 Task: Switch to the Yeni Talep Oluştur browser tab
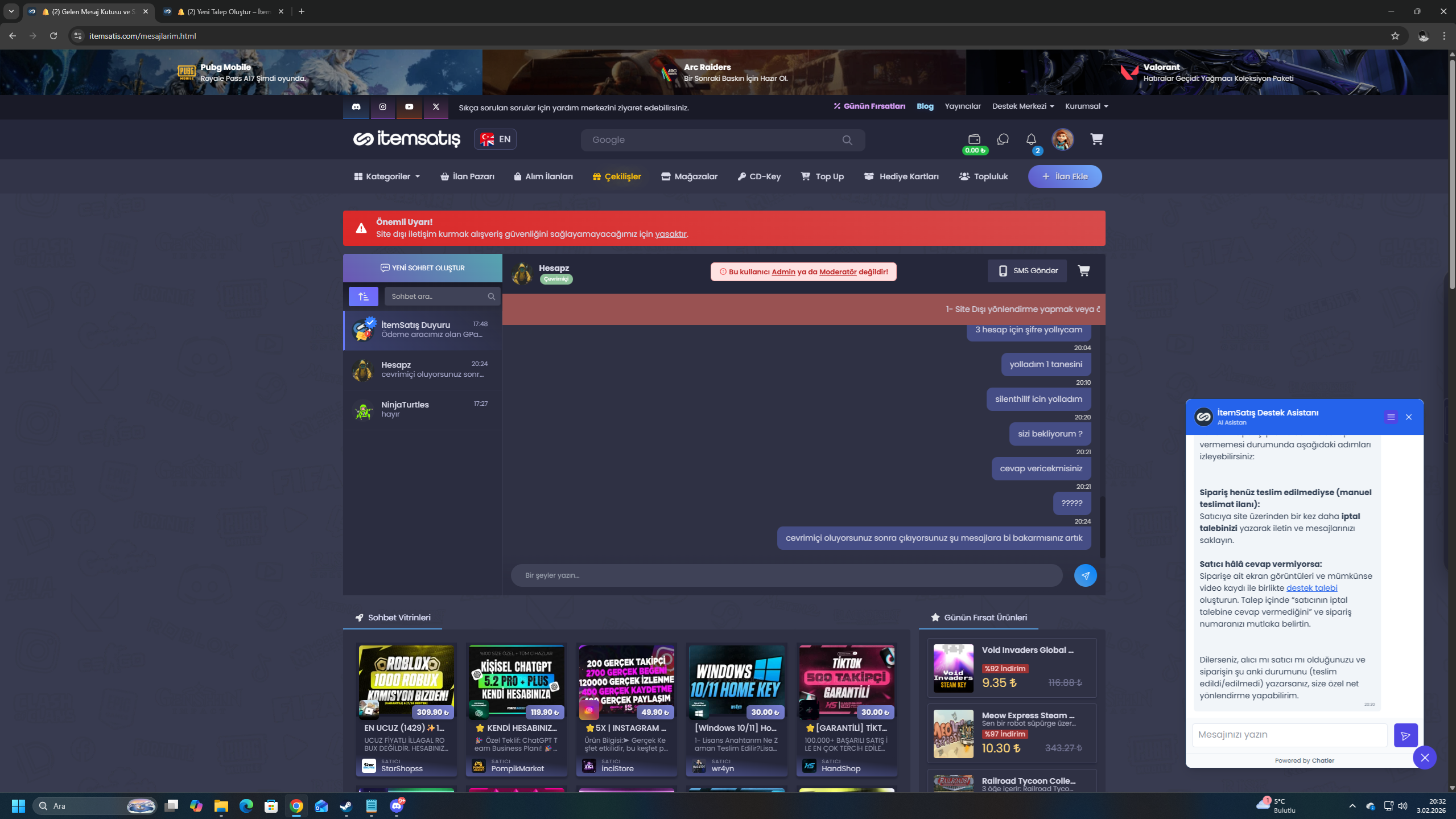pyautogui.click(x=224, y=11)
